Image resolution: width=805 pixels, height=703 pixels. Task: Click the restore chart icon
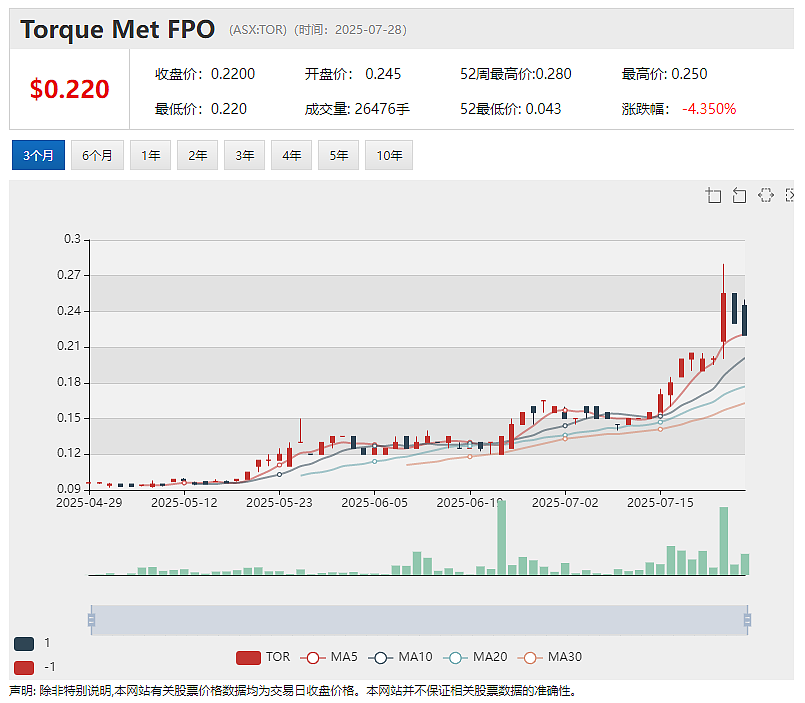click(765, 196)
